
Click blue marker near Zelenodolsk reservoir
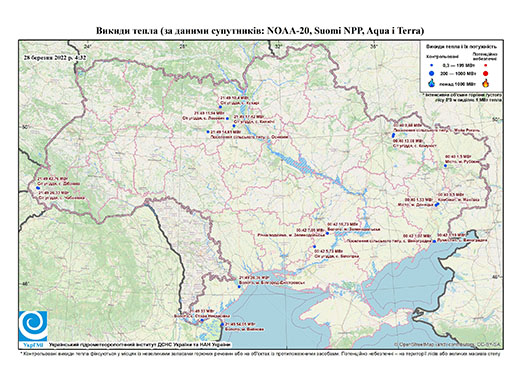(327, 233)
